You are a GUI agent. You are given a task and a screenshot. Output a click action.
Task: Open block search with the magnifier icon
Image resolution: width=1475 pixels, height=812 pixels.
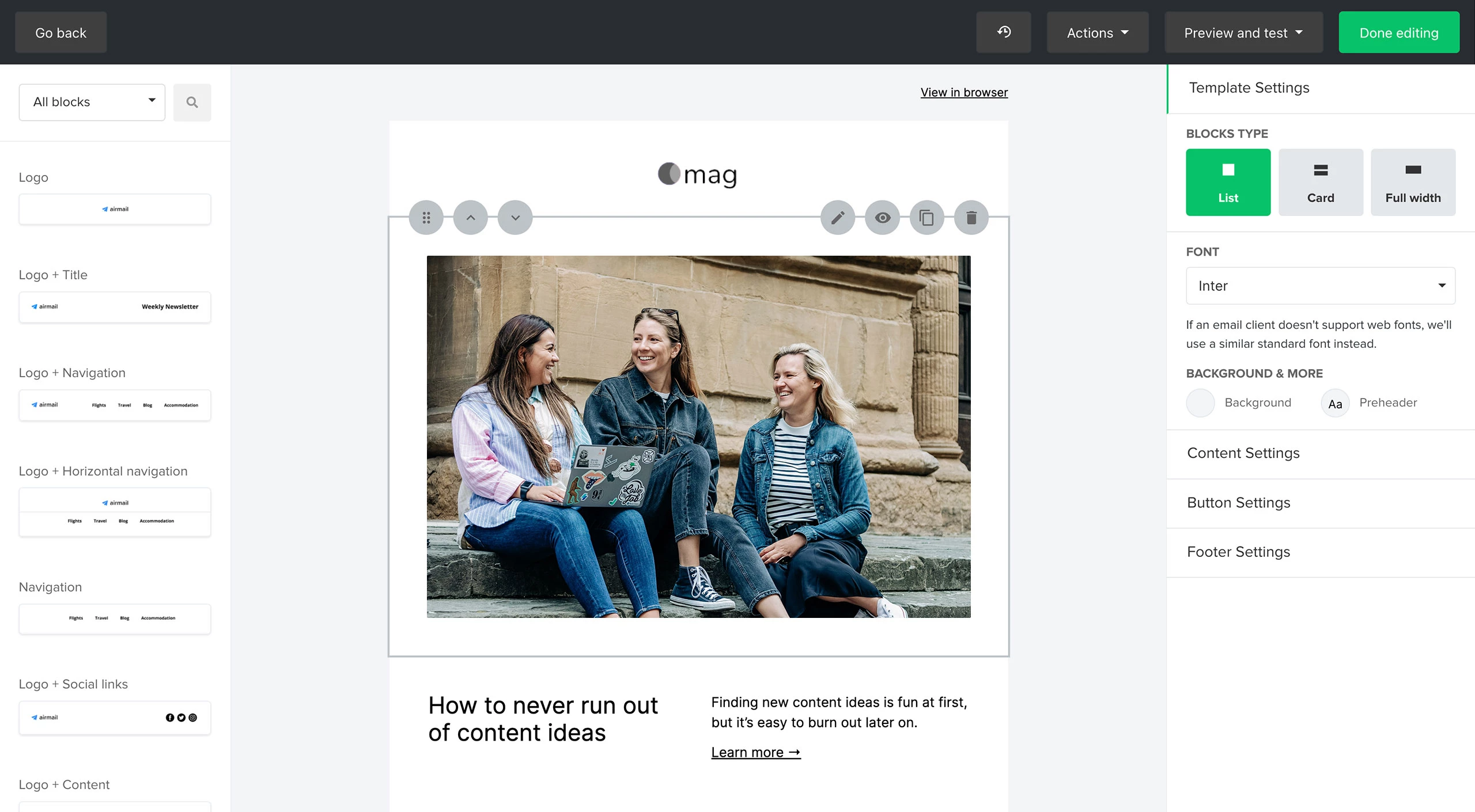click(x=192, y=102)
